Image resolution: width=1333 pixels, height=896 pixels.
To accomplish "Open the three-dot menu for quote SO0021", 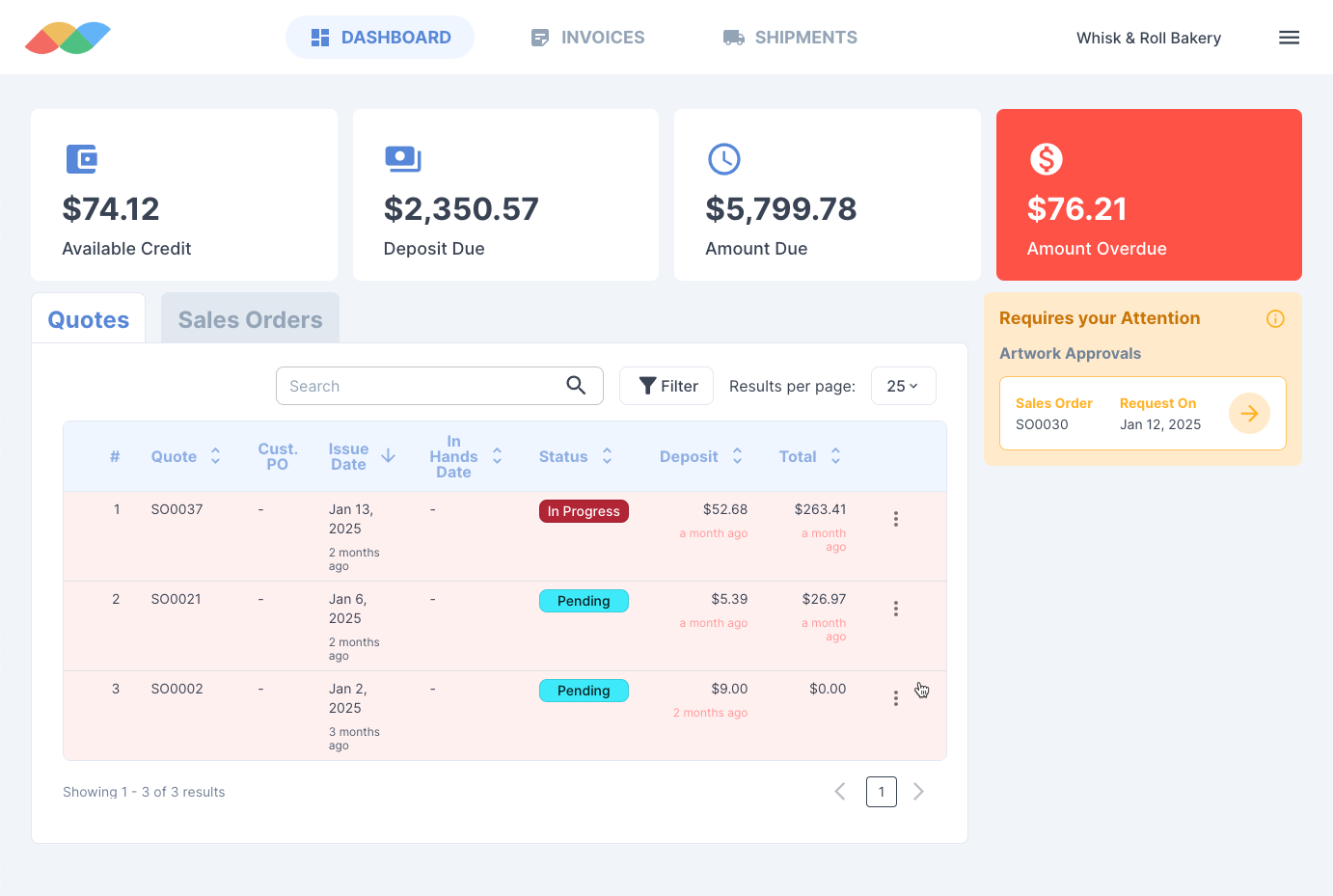I will click(x=895, y=609).
